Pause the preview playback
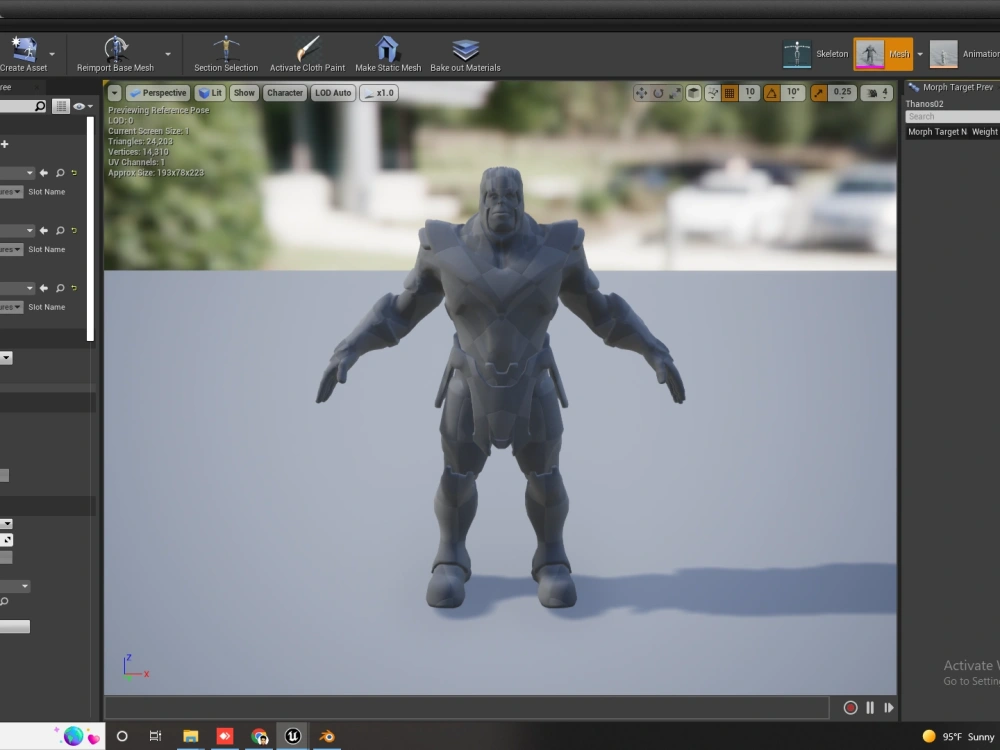Screen dimensions: 1000x750 (x=870, y=707)
